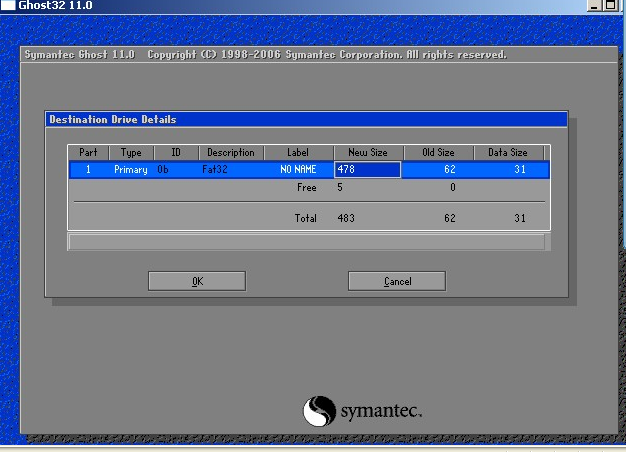The width and height of the screenshot is (626, 452).
Task: Click the Data Size column header
Action: click(x=508, y=153)
